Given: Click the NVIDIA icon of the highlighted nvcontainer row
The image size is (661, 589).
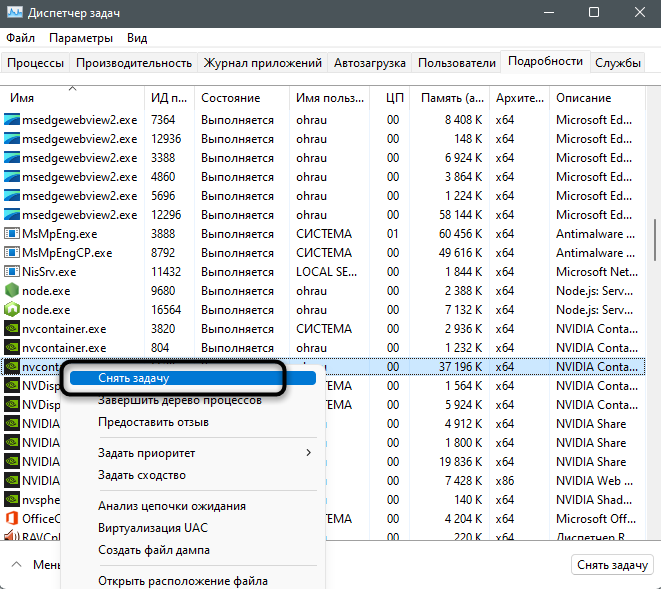Looking at the screenshot, I should 12,366.
